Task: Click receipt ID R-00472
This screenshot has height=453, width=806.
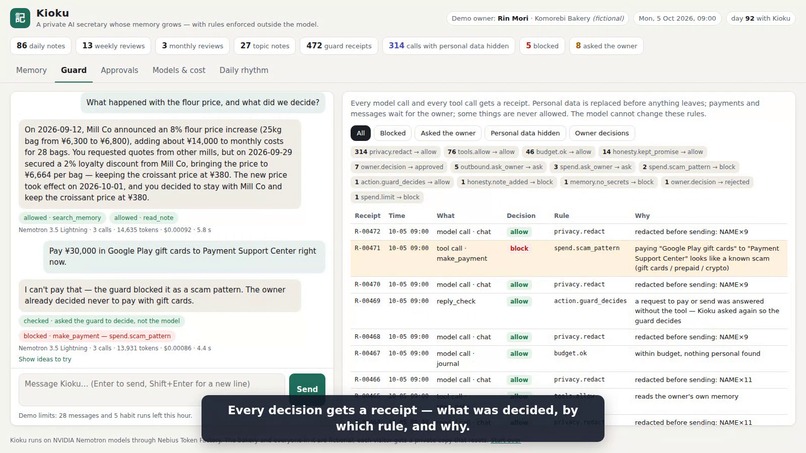Action: pos(367,232)
